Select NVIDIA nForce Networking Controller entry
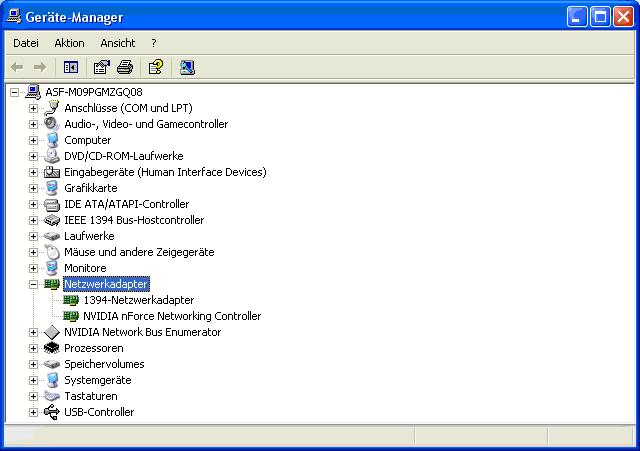Viewport: 640px width, 451px height. pos(172,316)
